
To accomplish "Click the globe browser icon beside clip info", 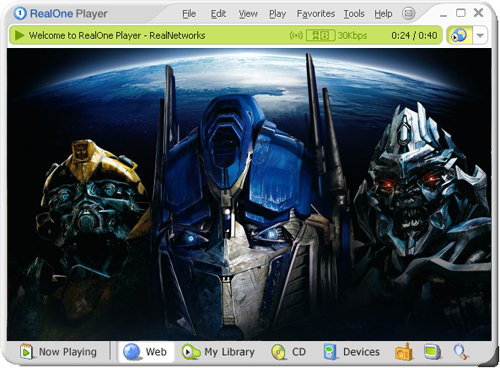I will [459, 35].
